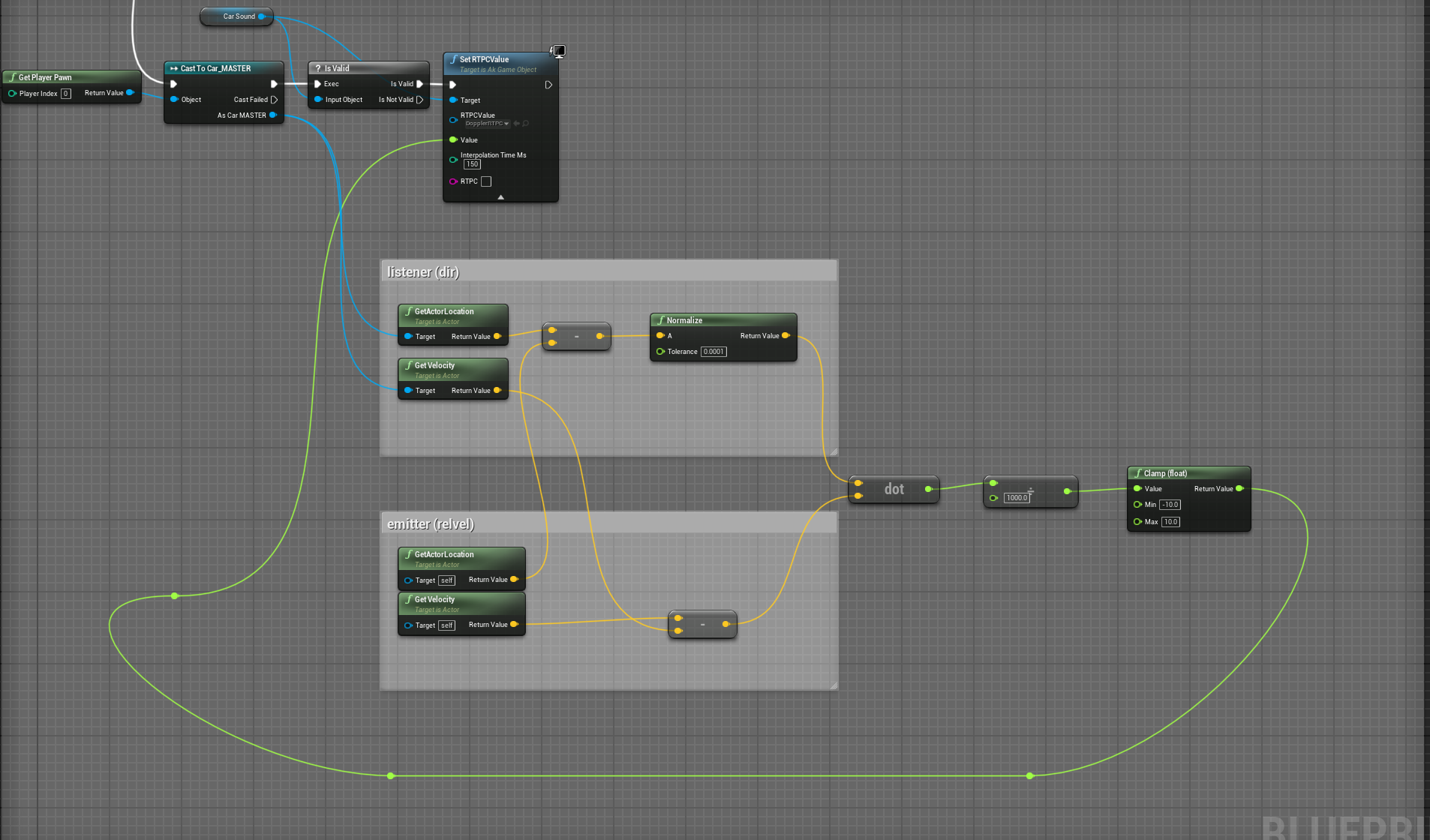Edit the Clamp Max value 10.0
This screenshot has width=1430, height=840.
tap(1170, 522)
